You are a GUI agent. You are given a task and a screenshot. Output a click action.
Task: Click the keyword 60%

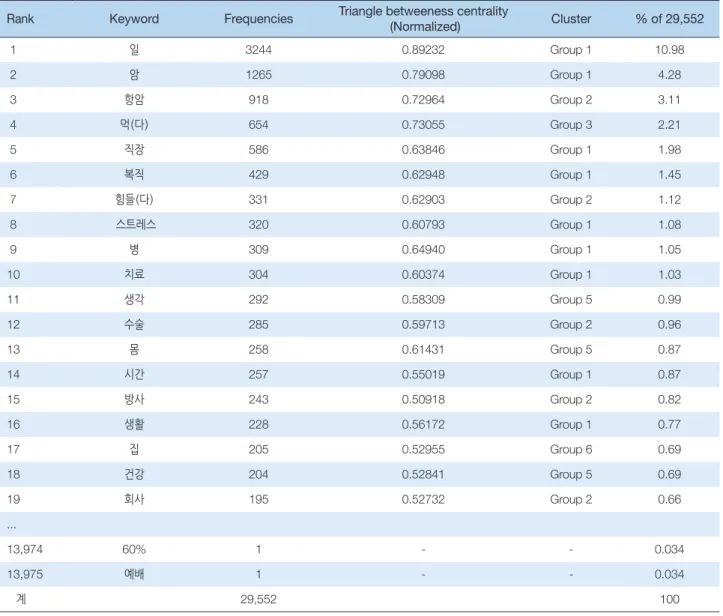coord(134,550)
